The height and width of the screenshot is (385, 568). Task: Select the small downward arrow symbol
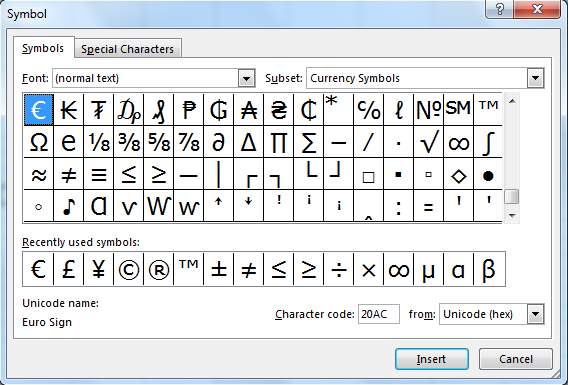click(x=249, y=206)
